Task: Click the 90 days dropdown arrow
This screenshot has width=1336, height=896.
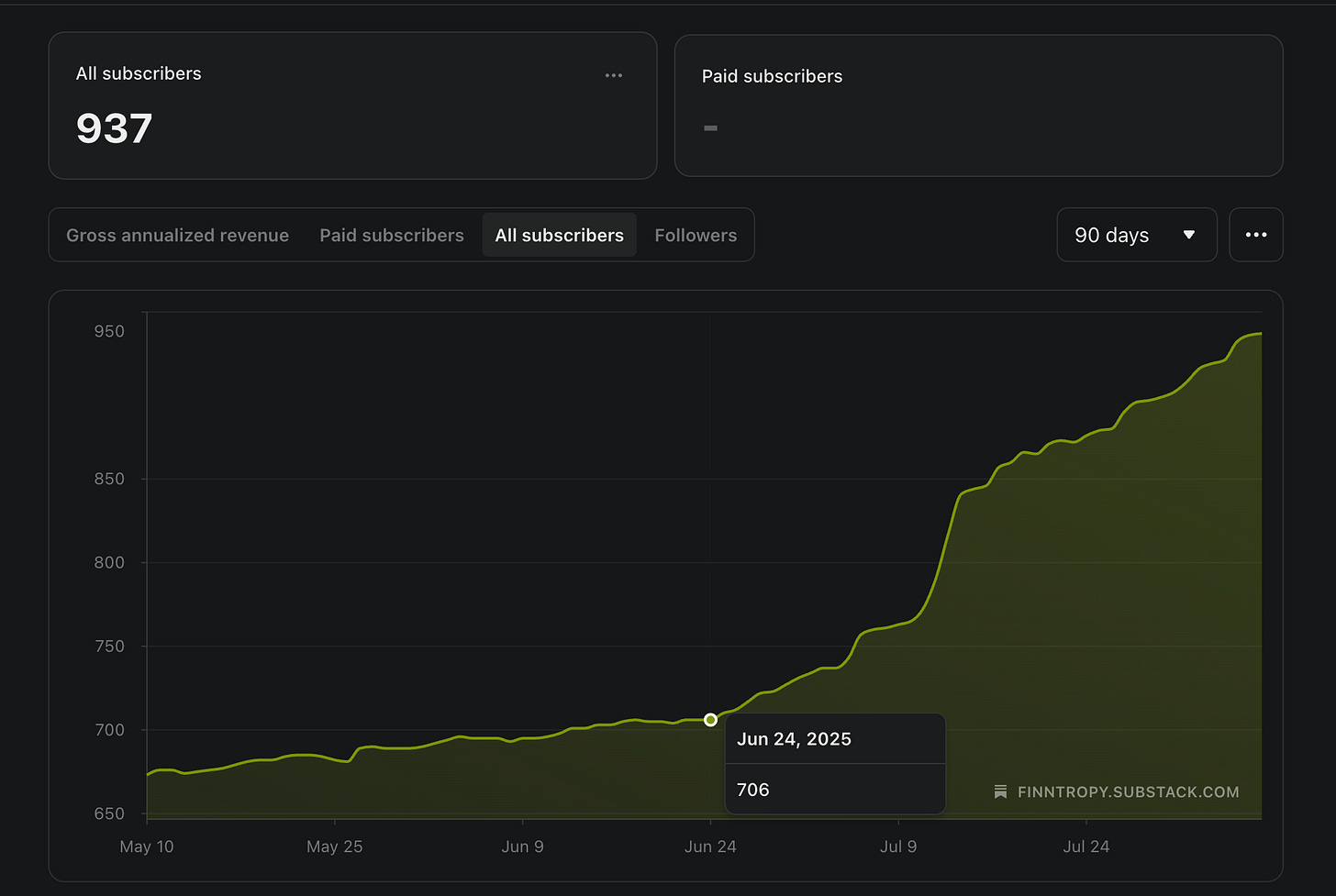Action: click(x=1189, y=235)
